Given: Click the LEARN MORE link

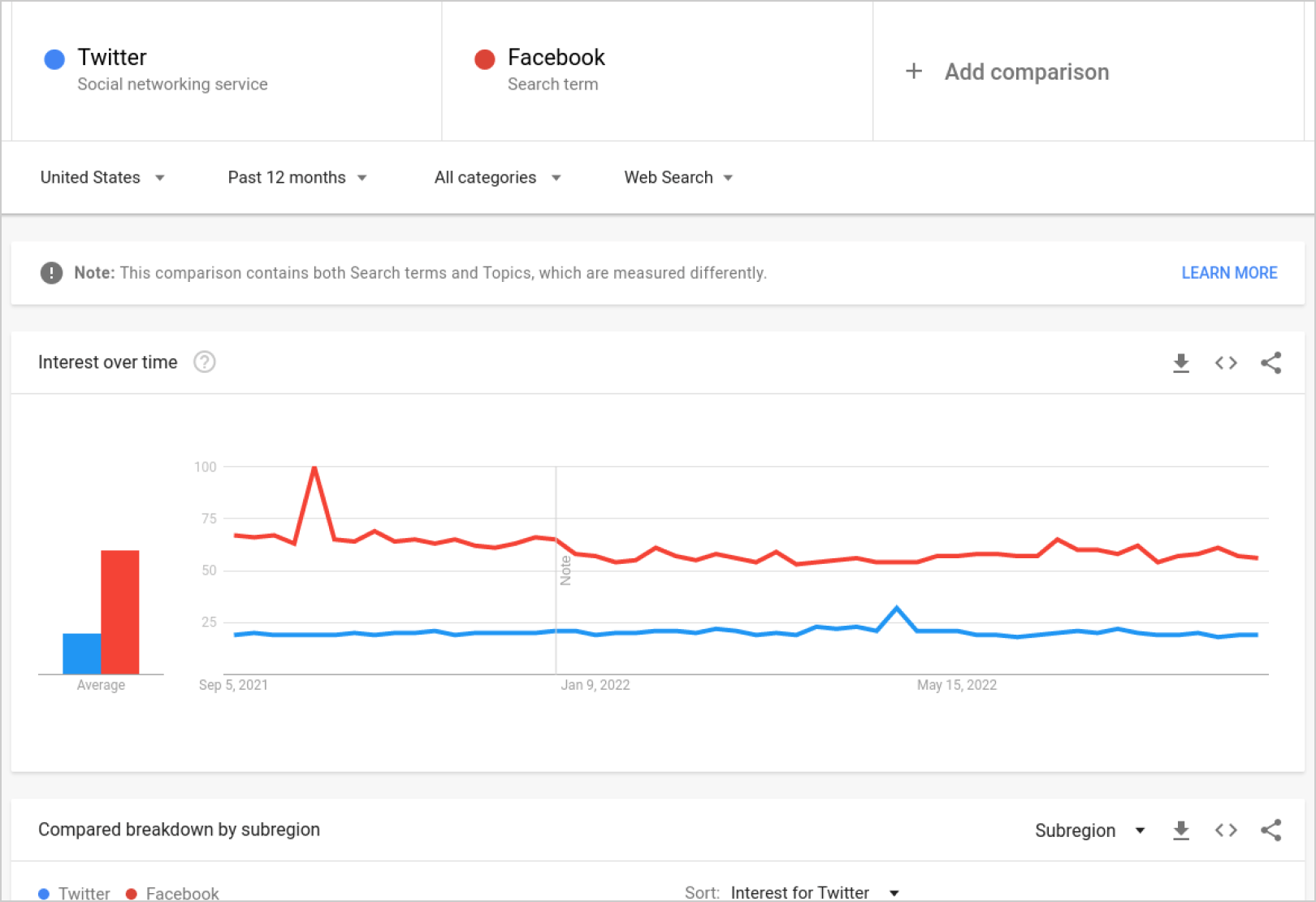Looking at the screenshot, I should coord(1228,273).
